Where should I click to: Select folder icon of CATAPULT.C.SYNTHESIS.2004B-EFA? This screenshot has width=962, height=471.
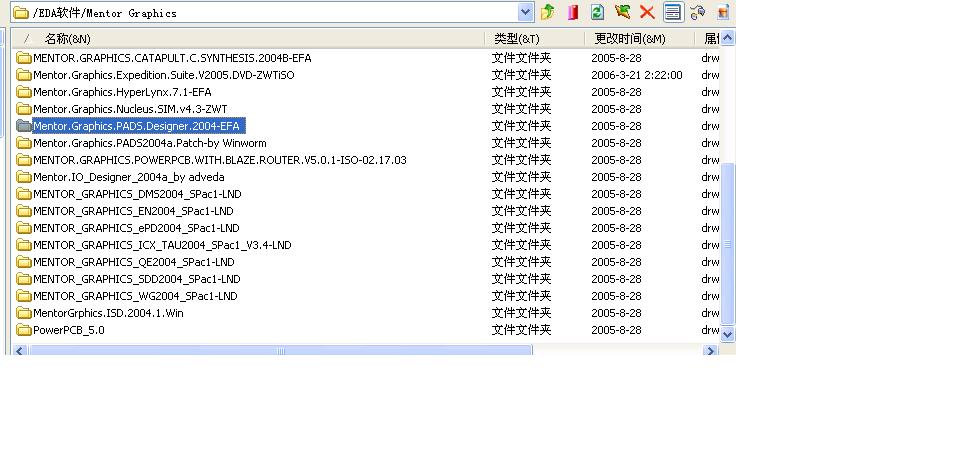click(24, 58)
